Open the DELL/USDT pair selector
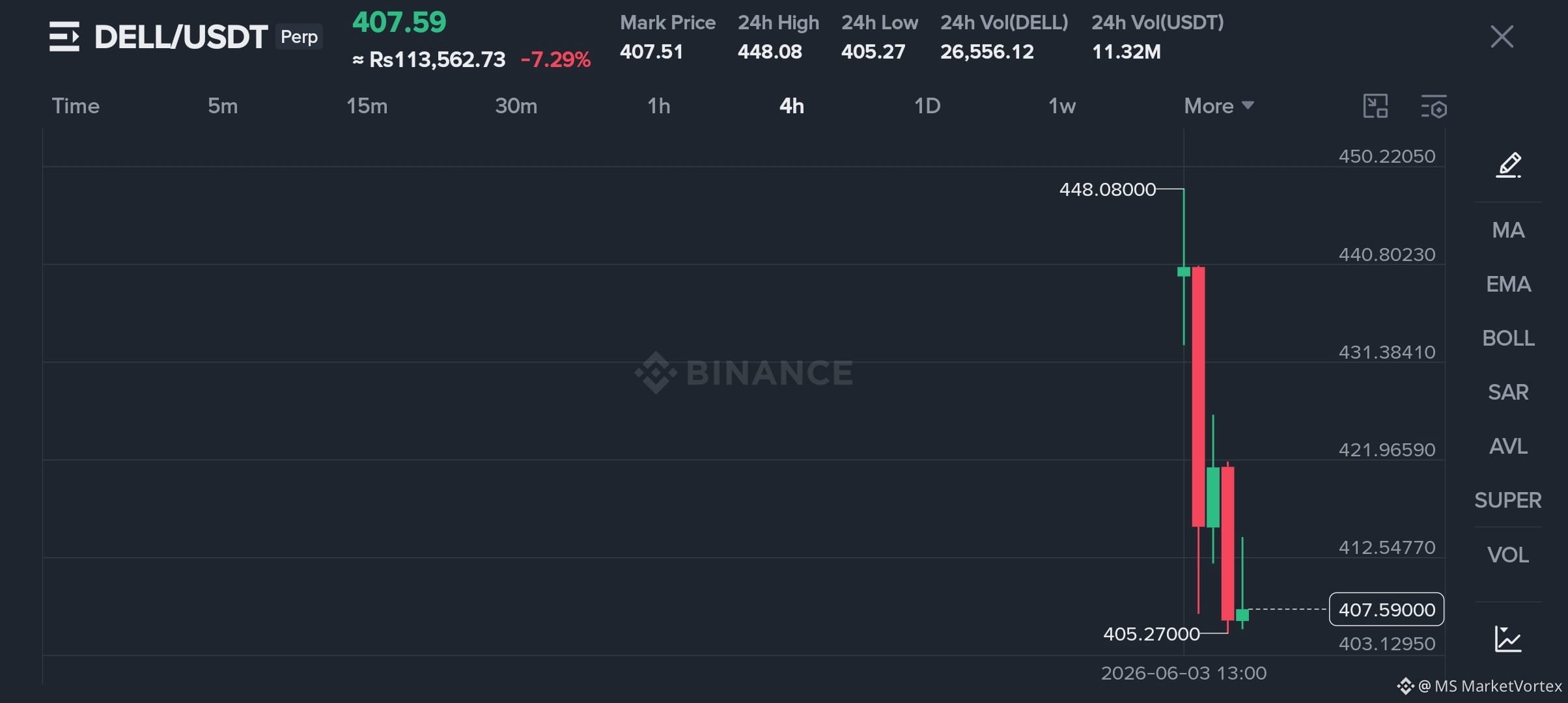 pos(180,36)
